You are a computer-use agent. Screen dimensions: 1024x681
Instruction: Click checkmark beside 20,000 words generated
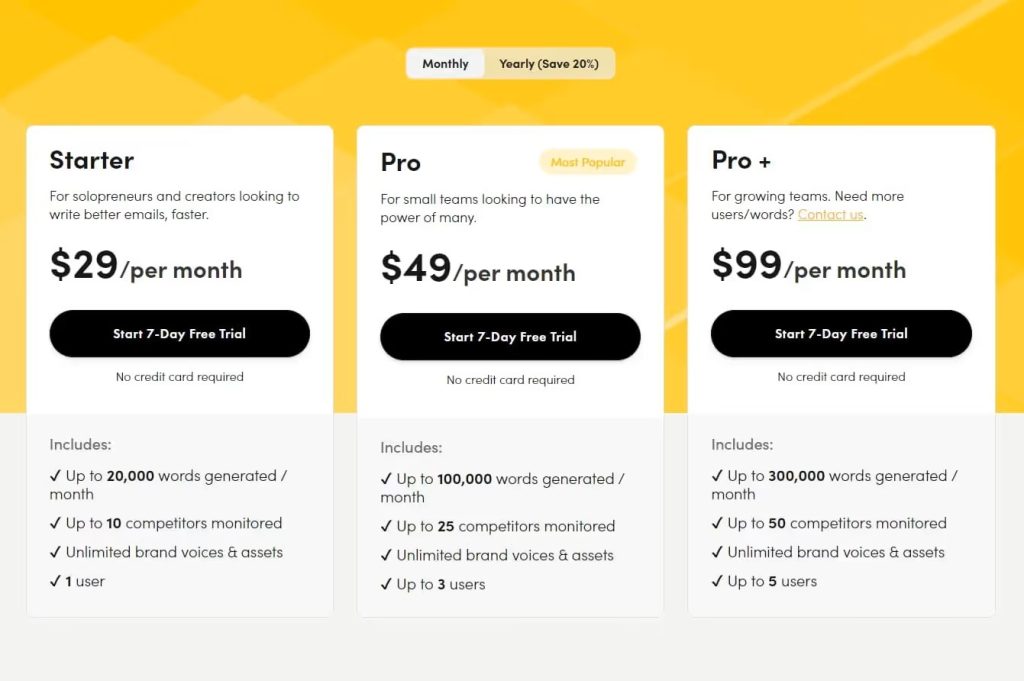(x=55, y=476)
